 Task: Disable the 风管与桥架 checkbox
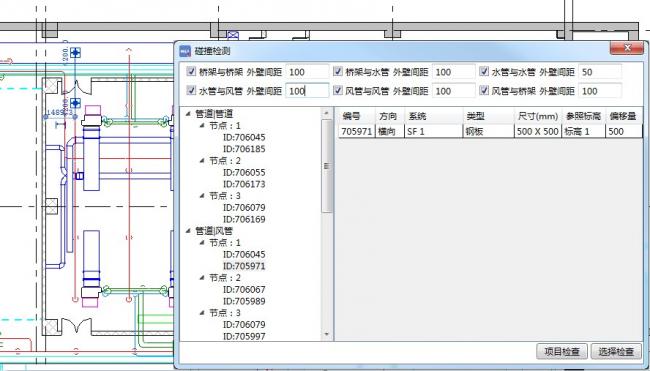pos(484,90)
